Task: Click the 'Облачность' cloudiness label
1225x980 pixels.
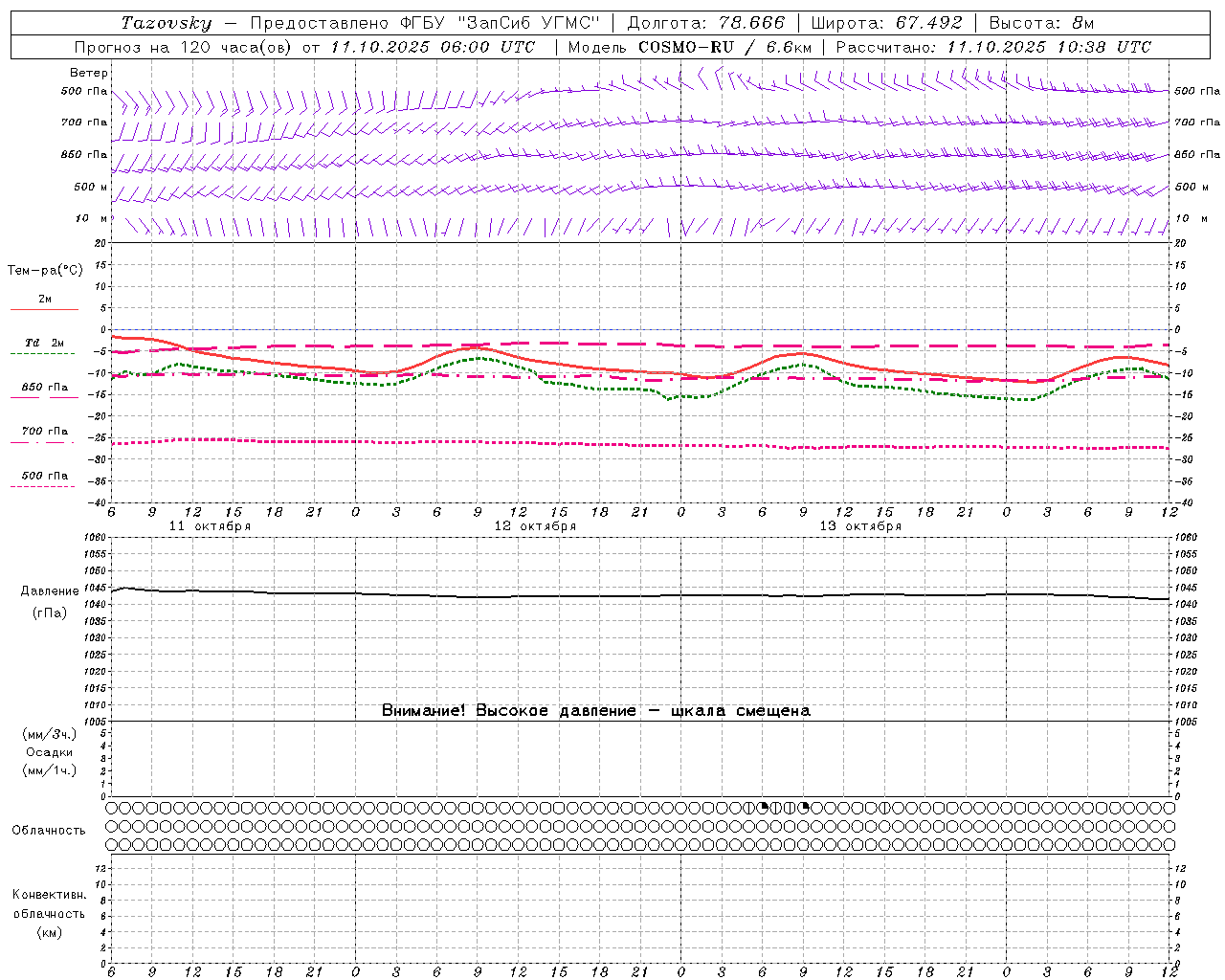Action: click(x=49, y=830)
